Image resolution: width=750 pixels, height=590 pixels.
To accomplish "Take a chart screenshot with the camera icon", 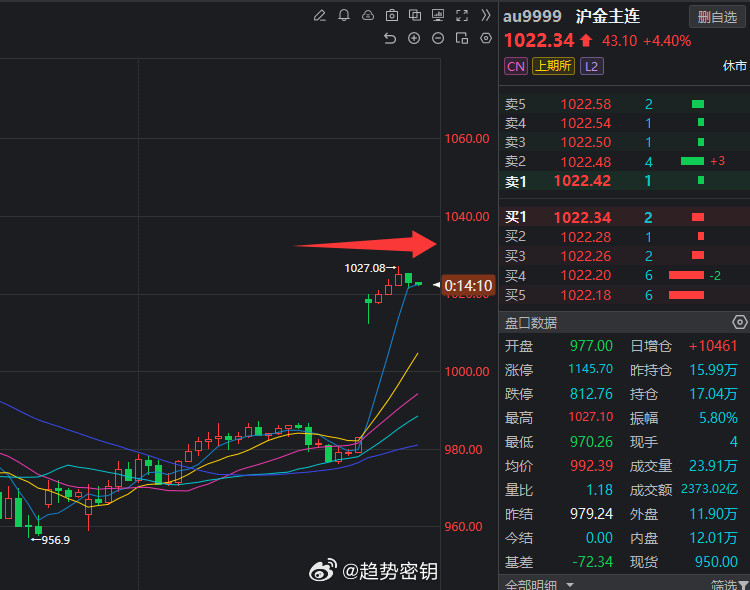I will pyautogui.click(x=391, y=16).
